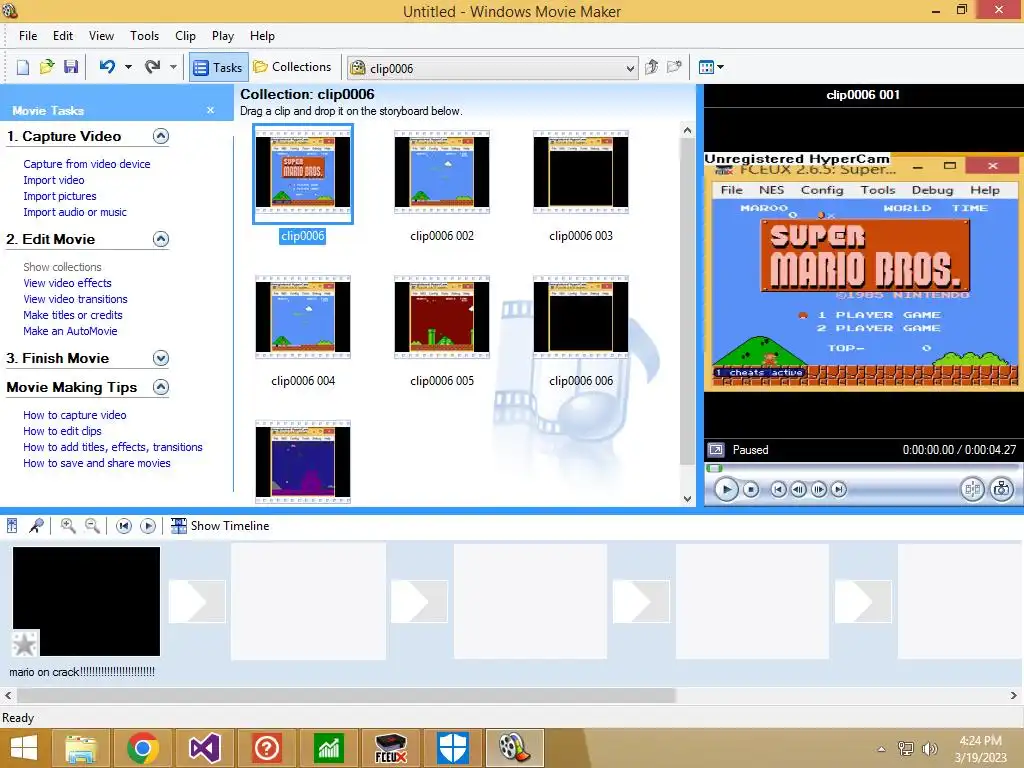Create new collection folder icon
Viewport: 1024px width, 768px height.
point(674,67)
